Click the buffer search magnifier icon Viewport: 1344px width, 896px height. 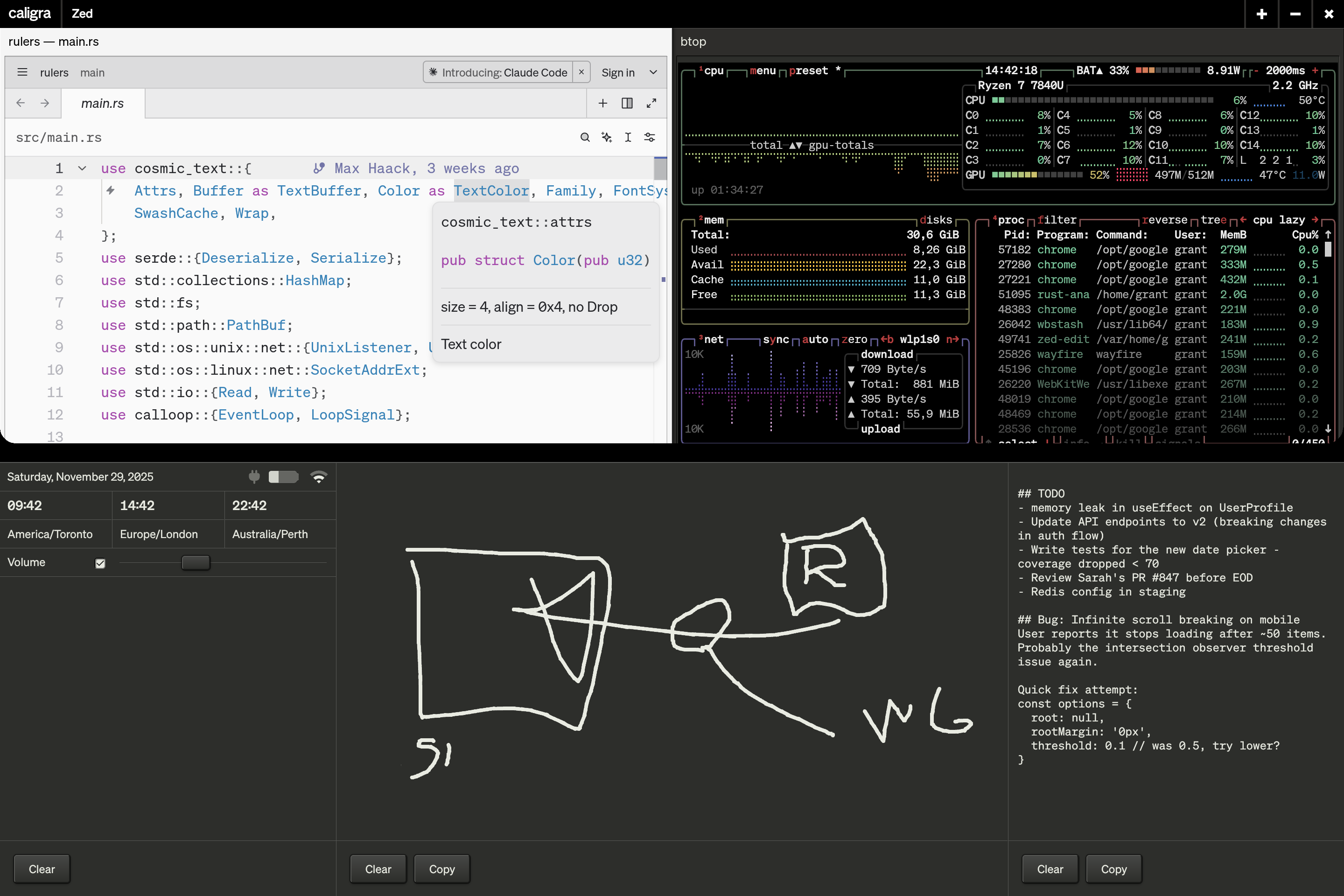[x=585, y=137]
